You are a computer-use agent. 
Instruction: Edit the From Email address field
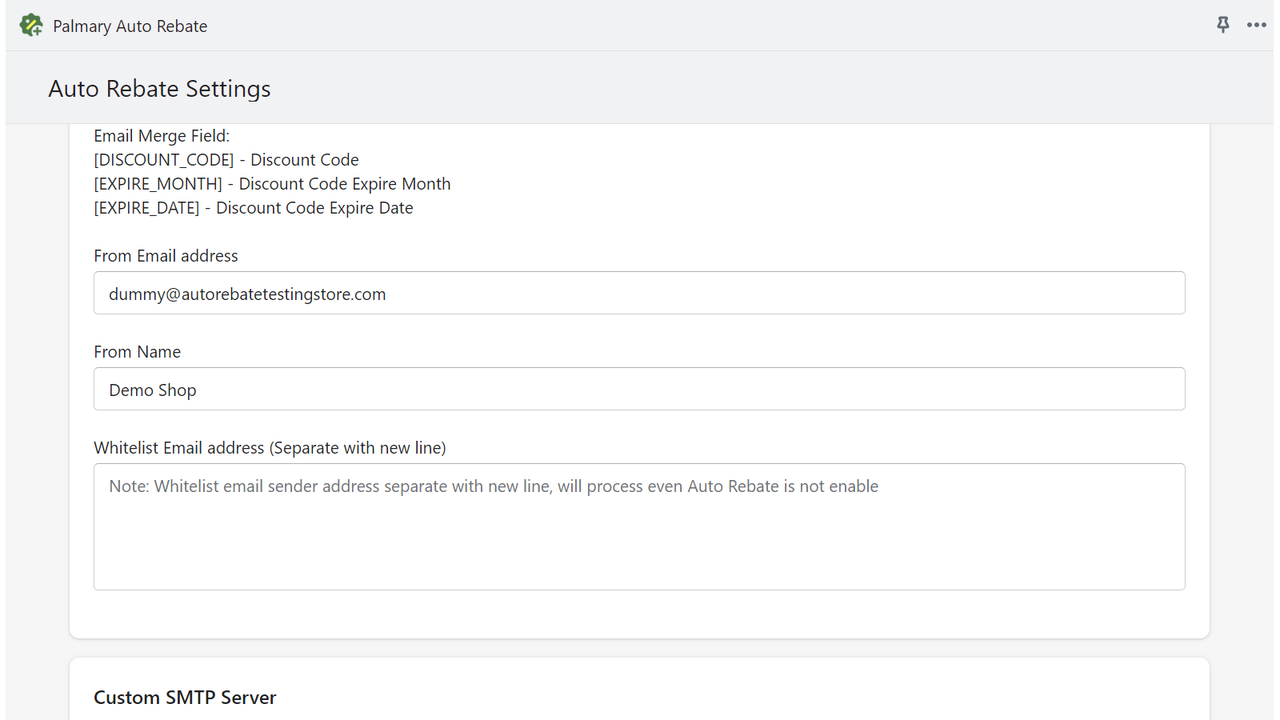pyautogui.click(x=639, y=293)
